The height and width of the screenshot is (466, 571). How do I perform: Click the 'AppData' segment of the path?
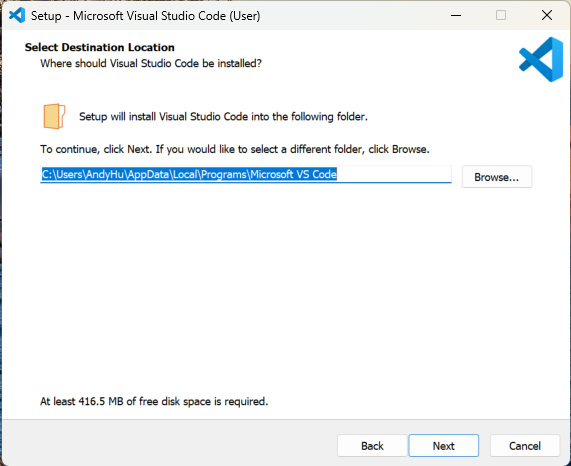[x=149, y=174]
